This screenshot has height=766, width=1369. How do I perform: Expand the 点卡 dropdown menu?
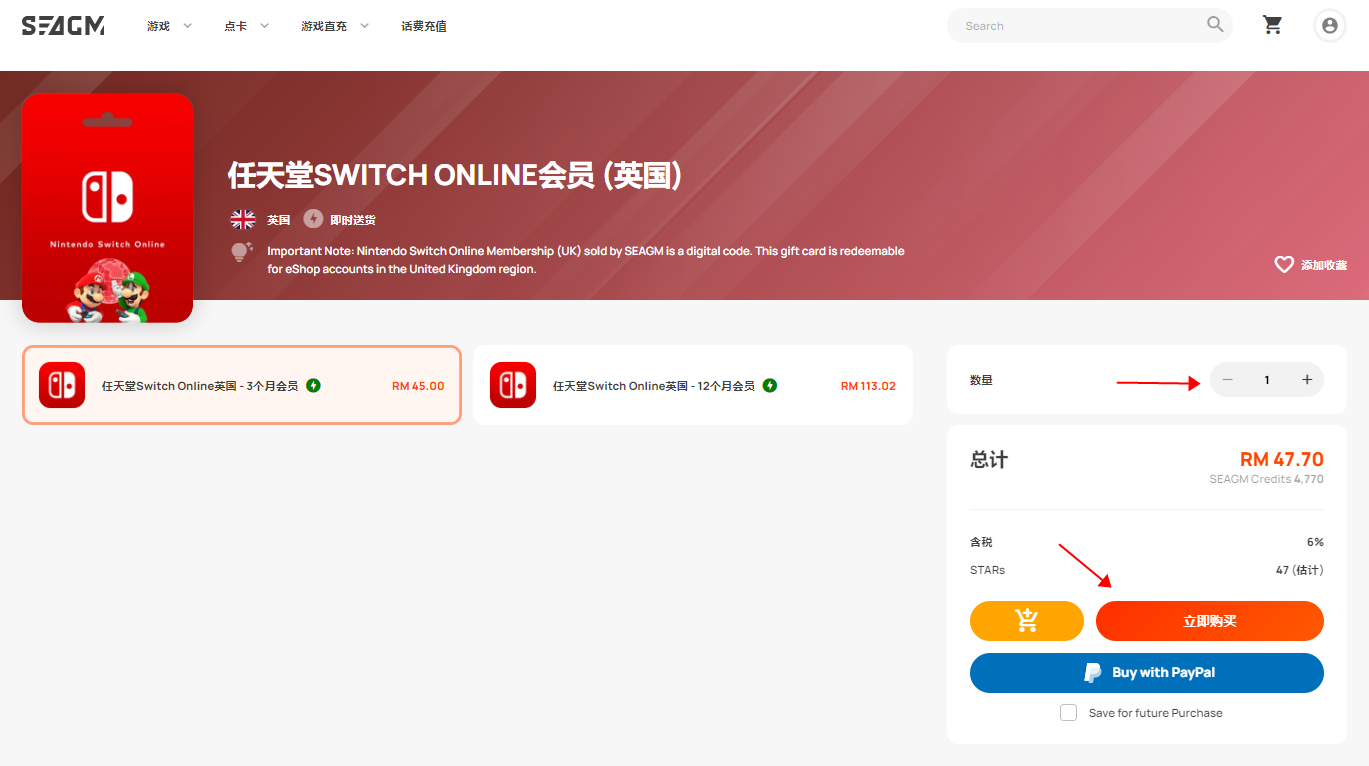click(247, 26)
